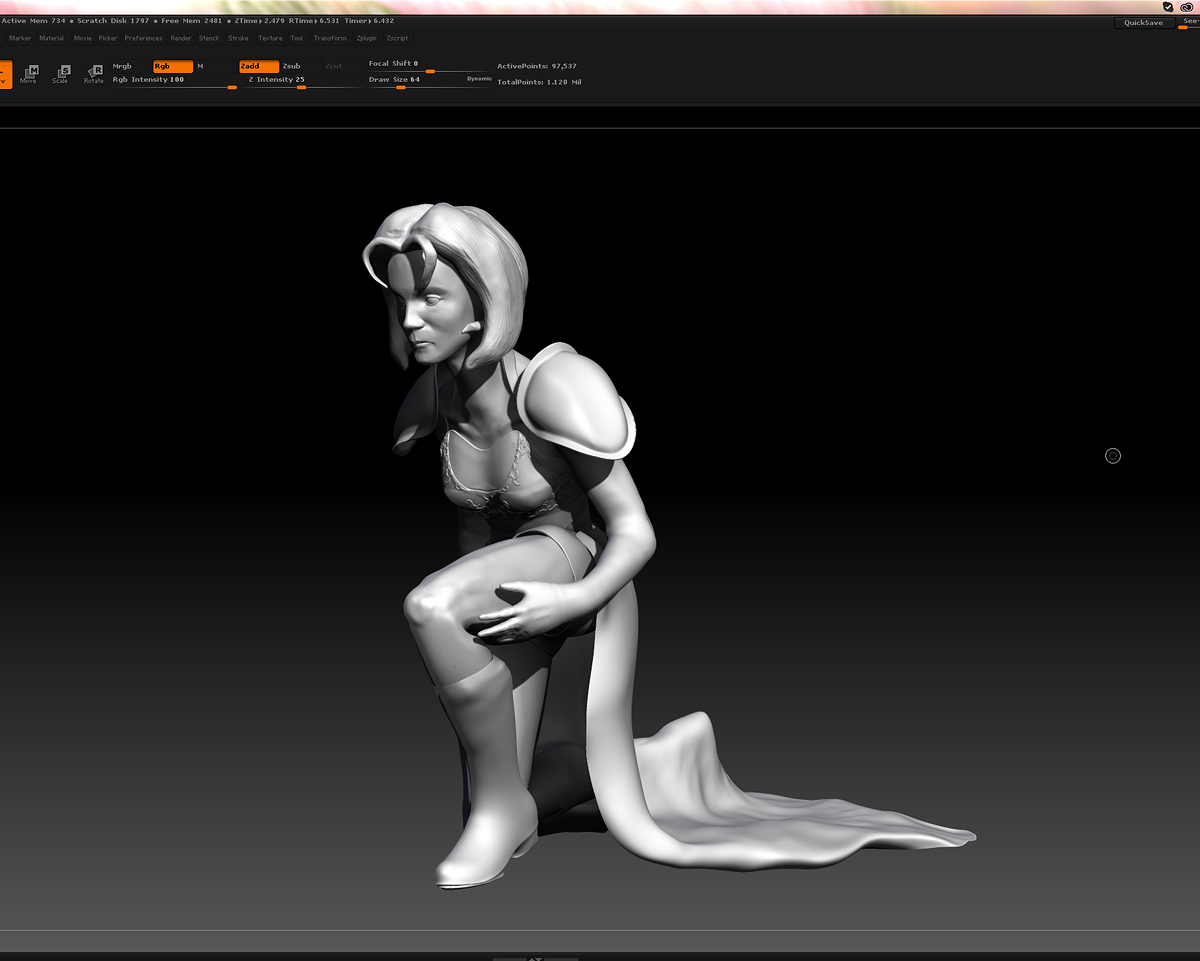This screenshot has width=1200, height=961.
Task: Click the QuickSave button
Action: point(1143,22)
